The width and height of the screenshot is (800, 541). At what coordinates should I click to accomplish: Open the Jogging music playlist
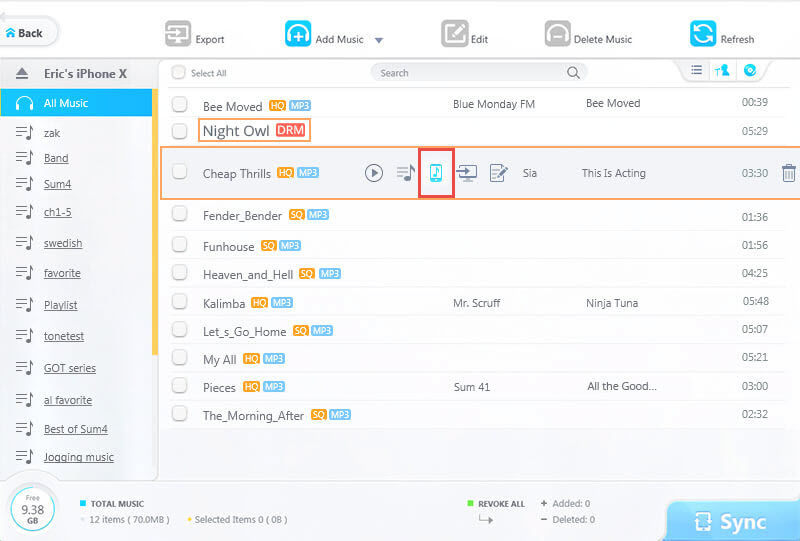pyautogui.click(x=79, y=457)
